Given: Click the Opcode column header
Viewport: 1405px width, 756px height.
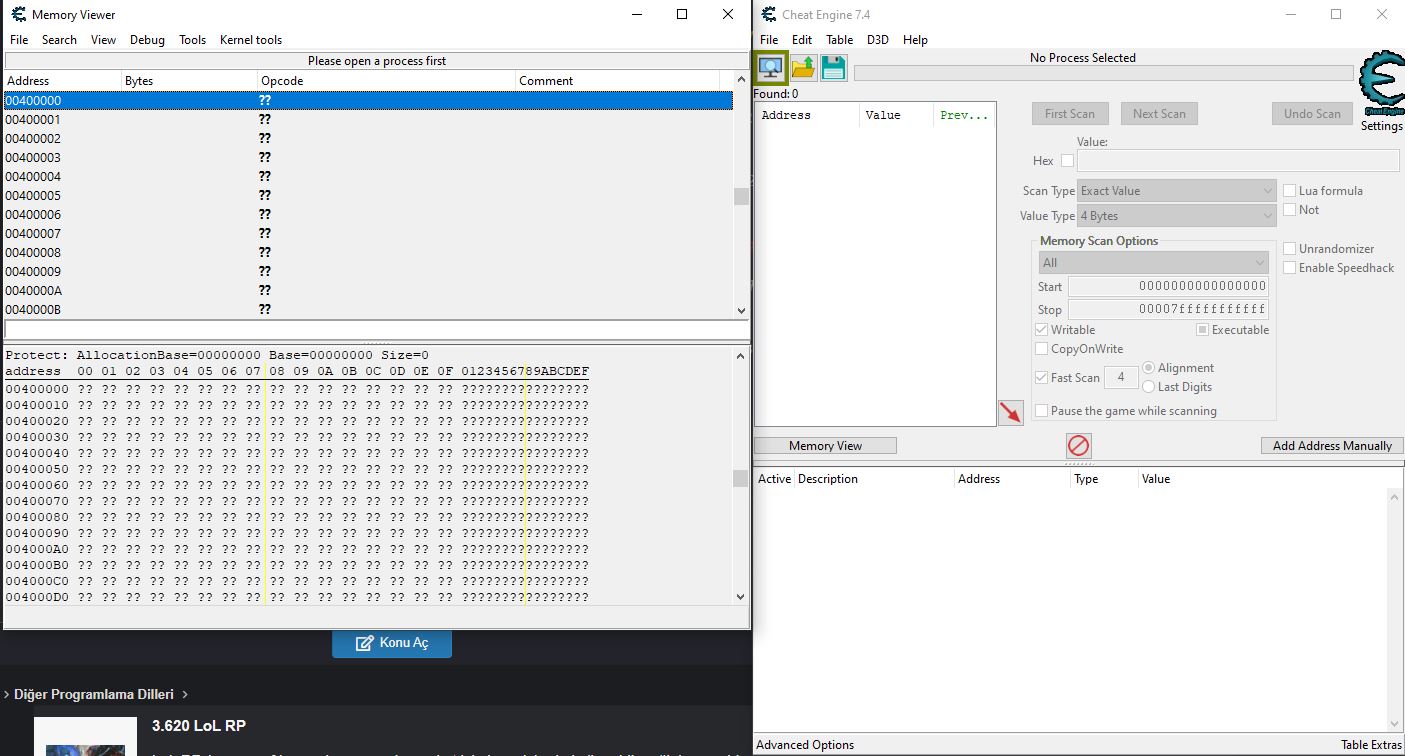Looking at the screenshot, I should pyautogui.click(x=386, y=81).
